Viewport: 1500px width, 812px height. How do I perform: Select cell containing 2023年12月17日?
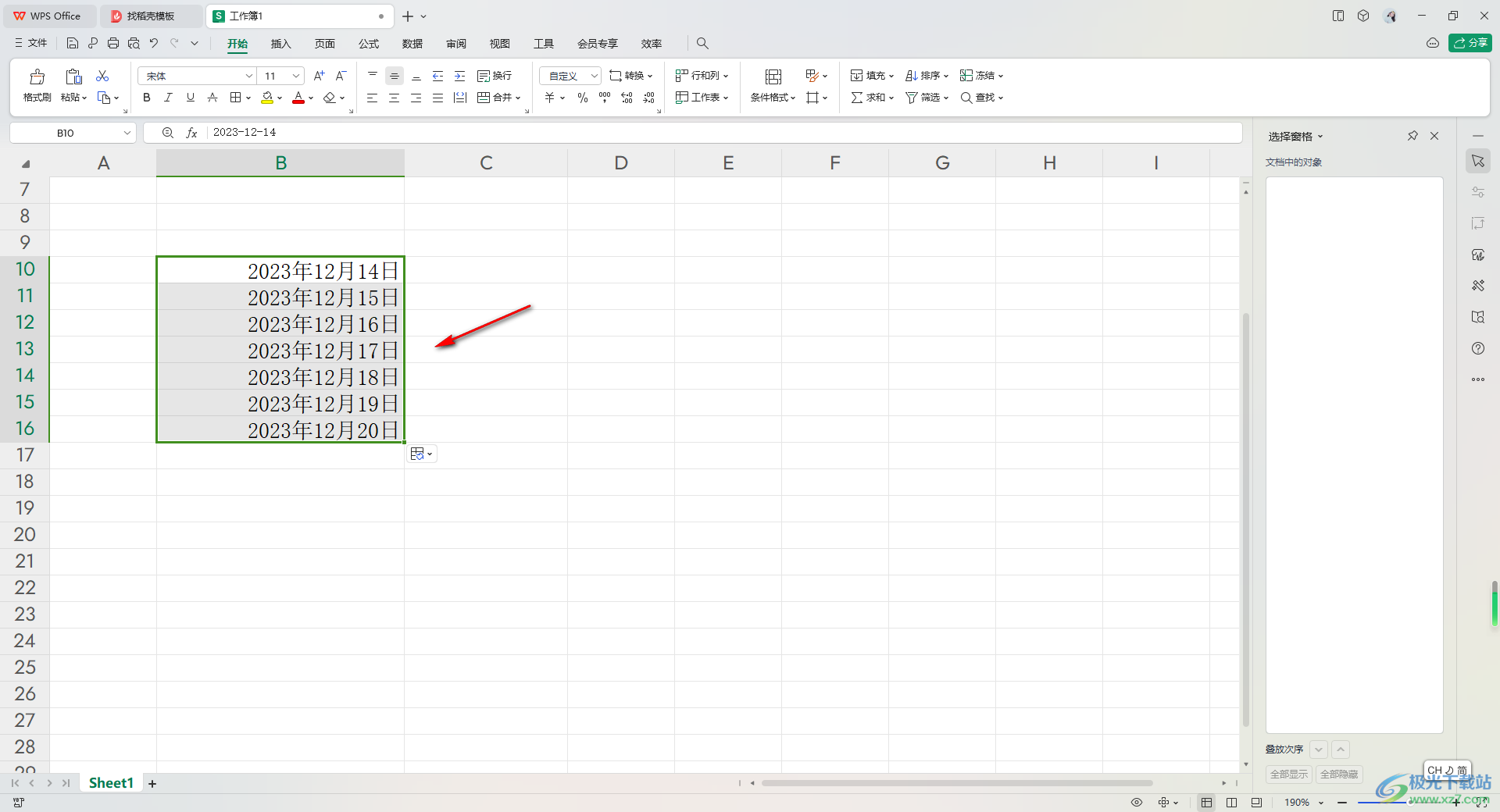280,350
